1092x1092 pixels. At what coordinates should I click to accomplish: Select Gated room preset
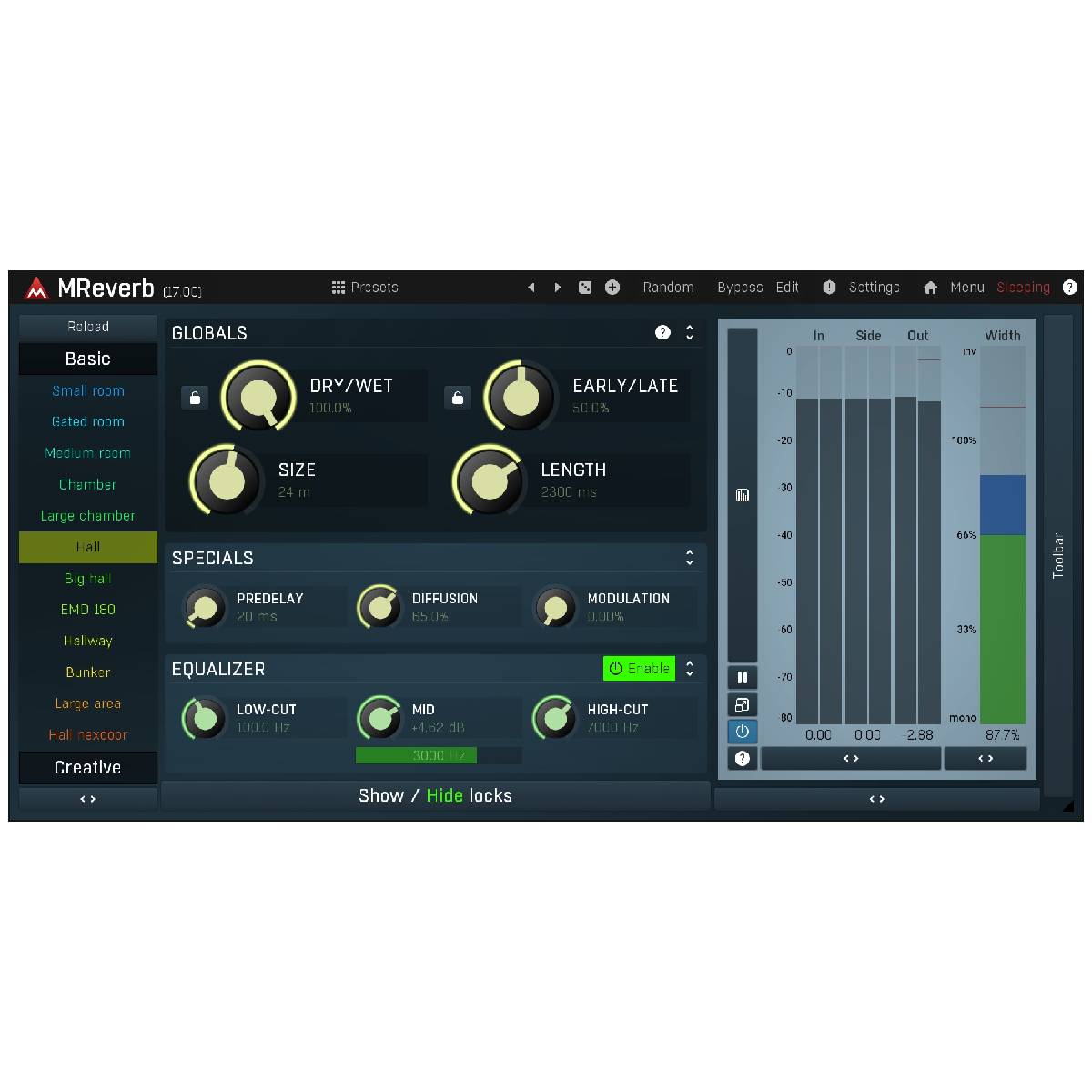click(x=88, y=421)
